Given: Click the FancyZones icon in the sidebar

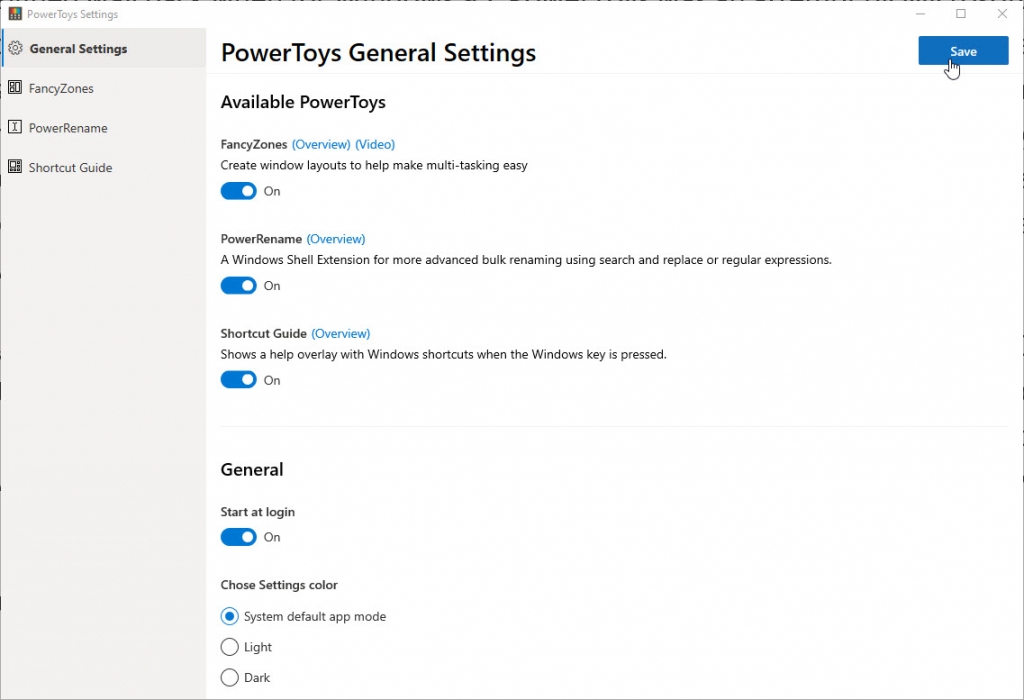Looking at the screenshot, I should point(14,88).
